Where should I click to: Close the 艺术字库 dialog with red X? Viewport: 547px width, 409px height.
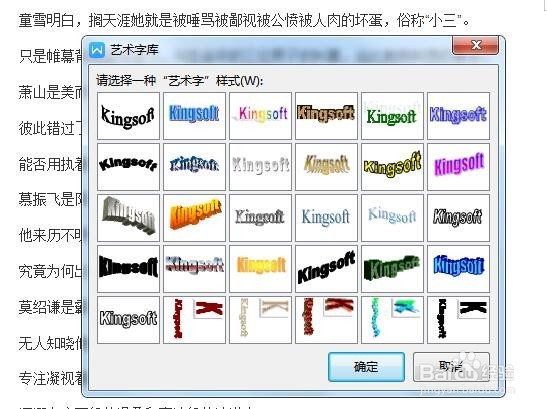[475, 45]
